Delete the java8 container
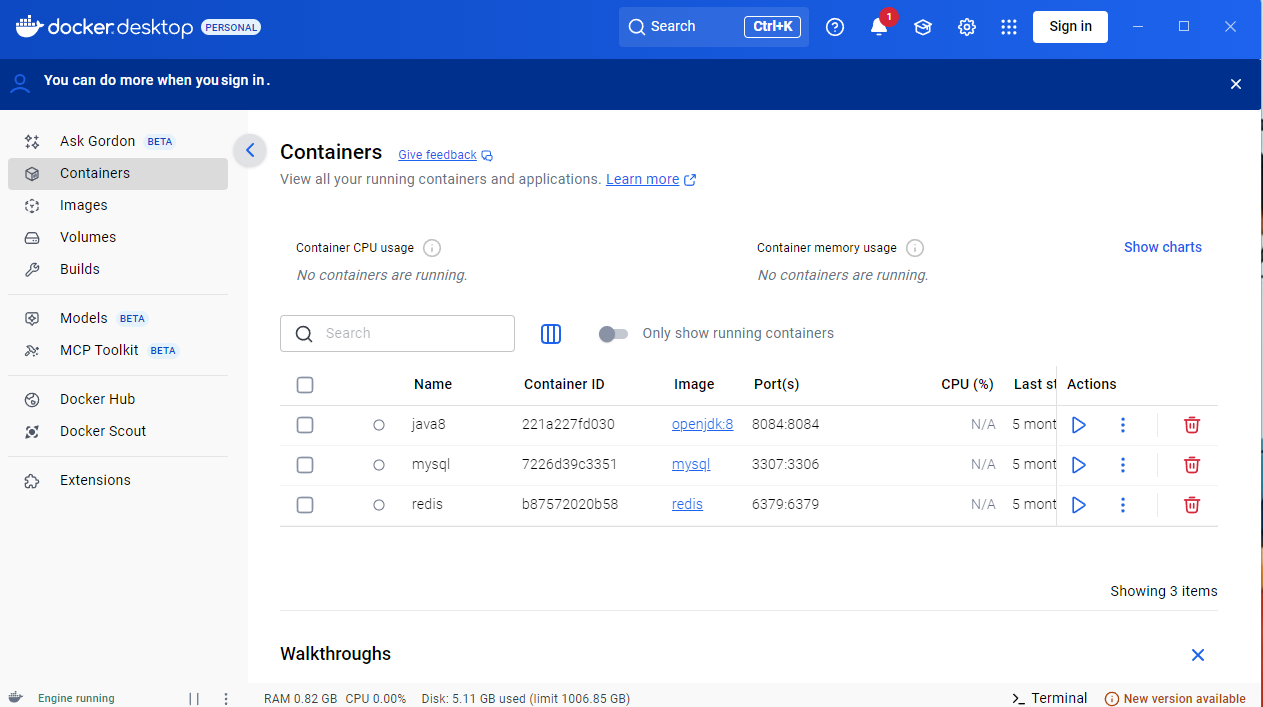The width and height of the screenshot is (1263, 707). [x=1192, y=425]
